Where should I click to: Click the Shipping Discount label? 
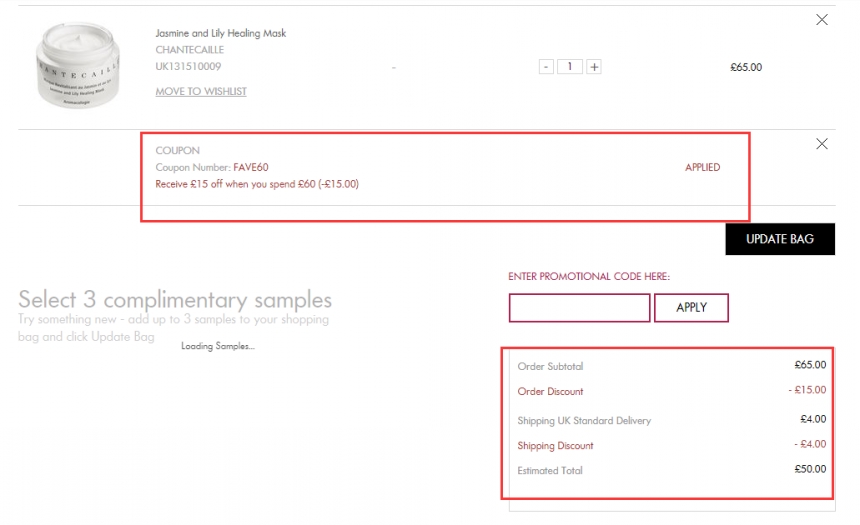coord(555,446)
